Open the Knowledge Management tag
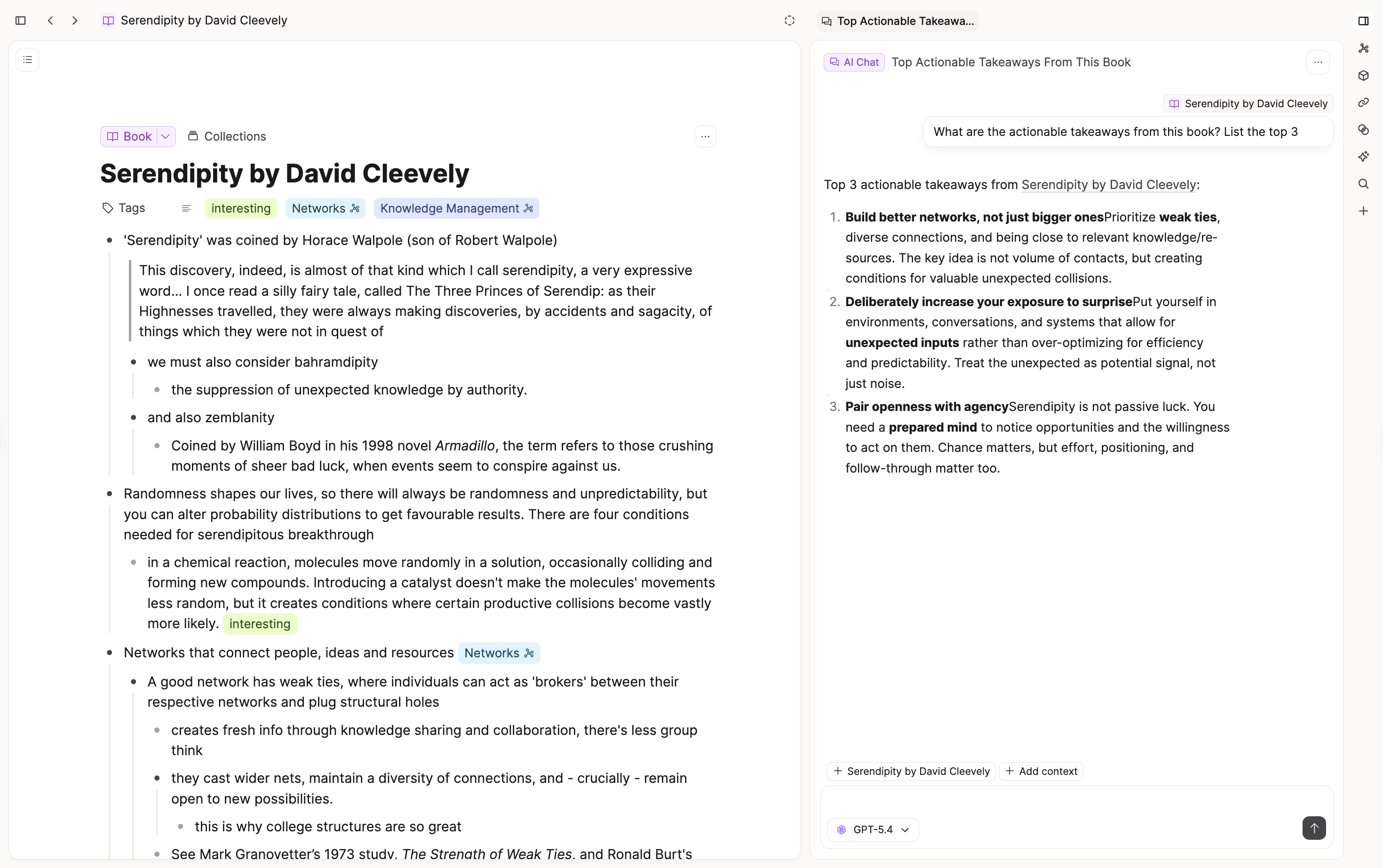The image size is (1383, 868). [x=457, y=208]
